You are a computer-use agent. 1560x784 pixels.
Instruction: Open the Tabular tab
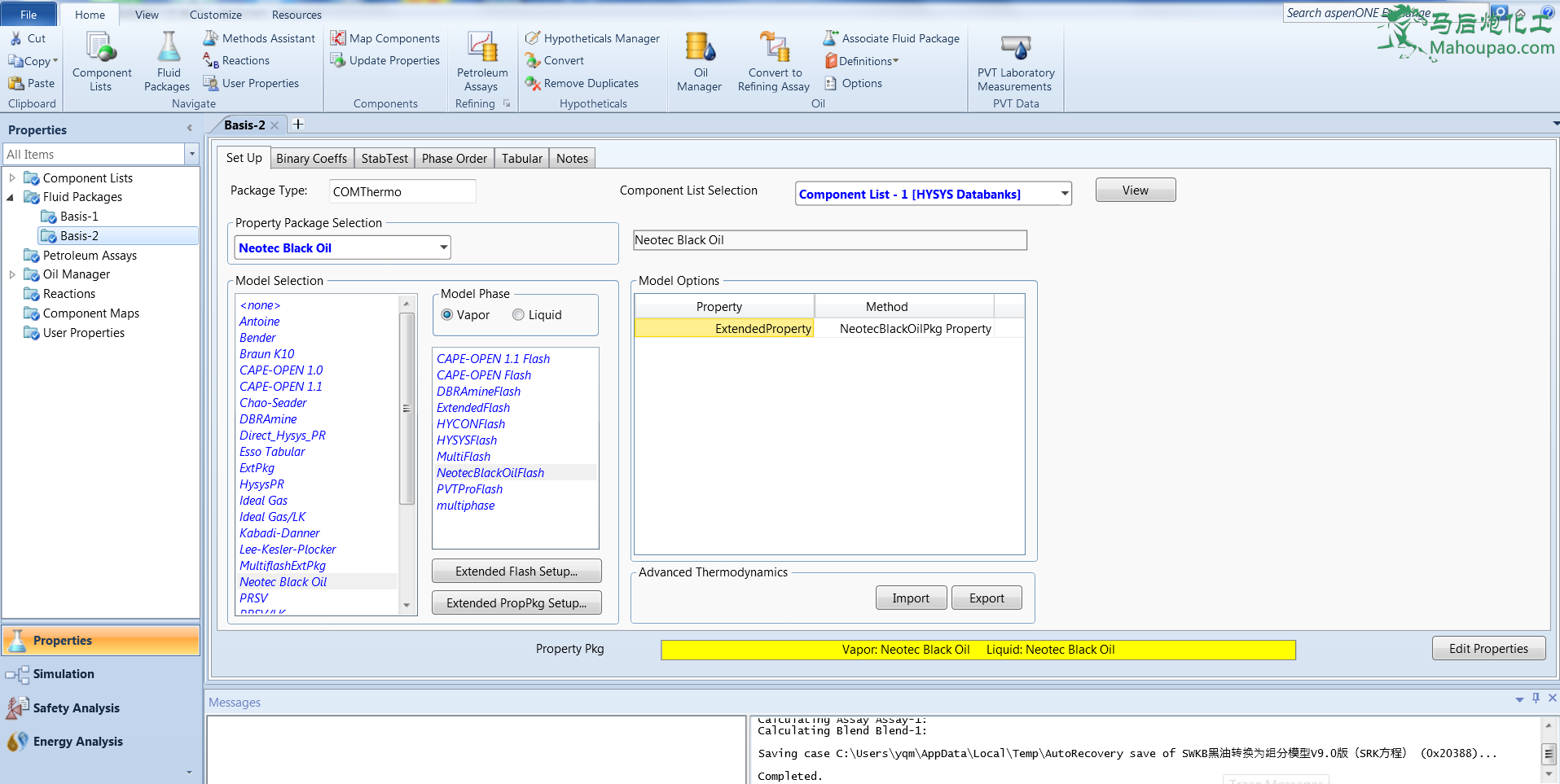521,159
